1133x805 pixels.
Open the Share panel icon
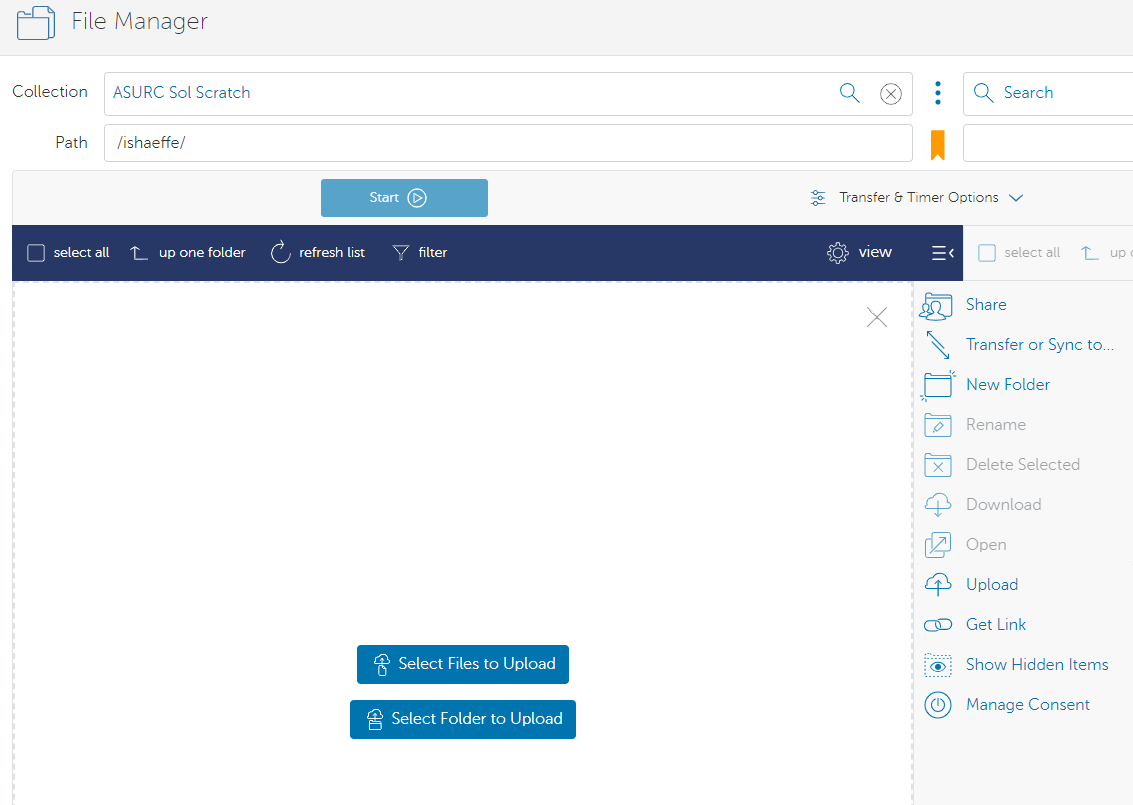pos(936,306)
